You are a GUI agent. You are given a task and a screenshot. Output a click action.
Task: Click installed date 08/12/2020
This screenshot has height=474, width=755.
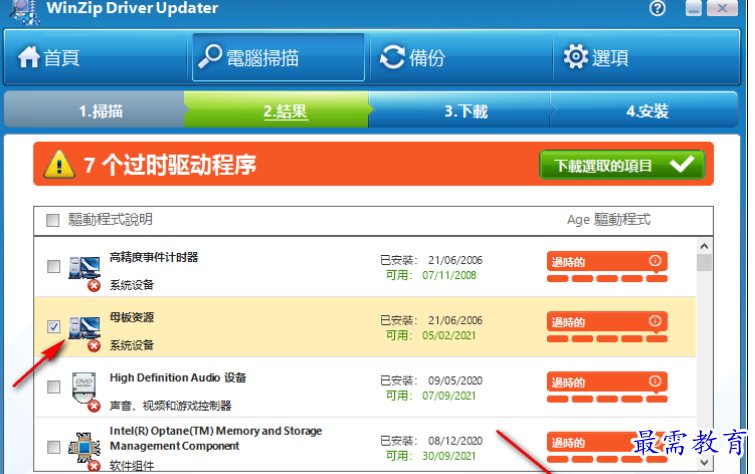[455, 441]
